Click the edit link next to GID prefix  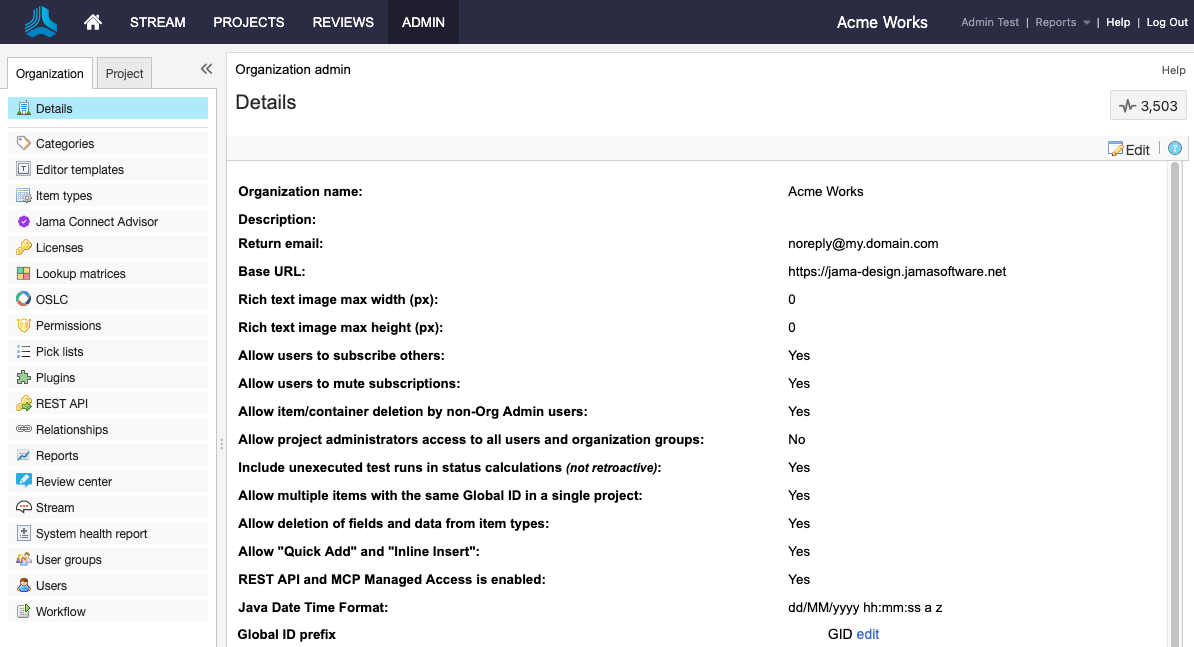coord(867,634)
